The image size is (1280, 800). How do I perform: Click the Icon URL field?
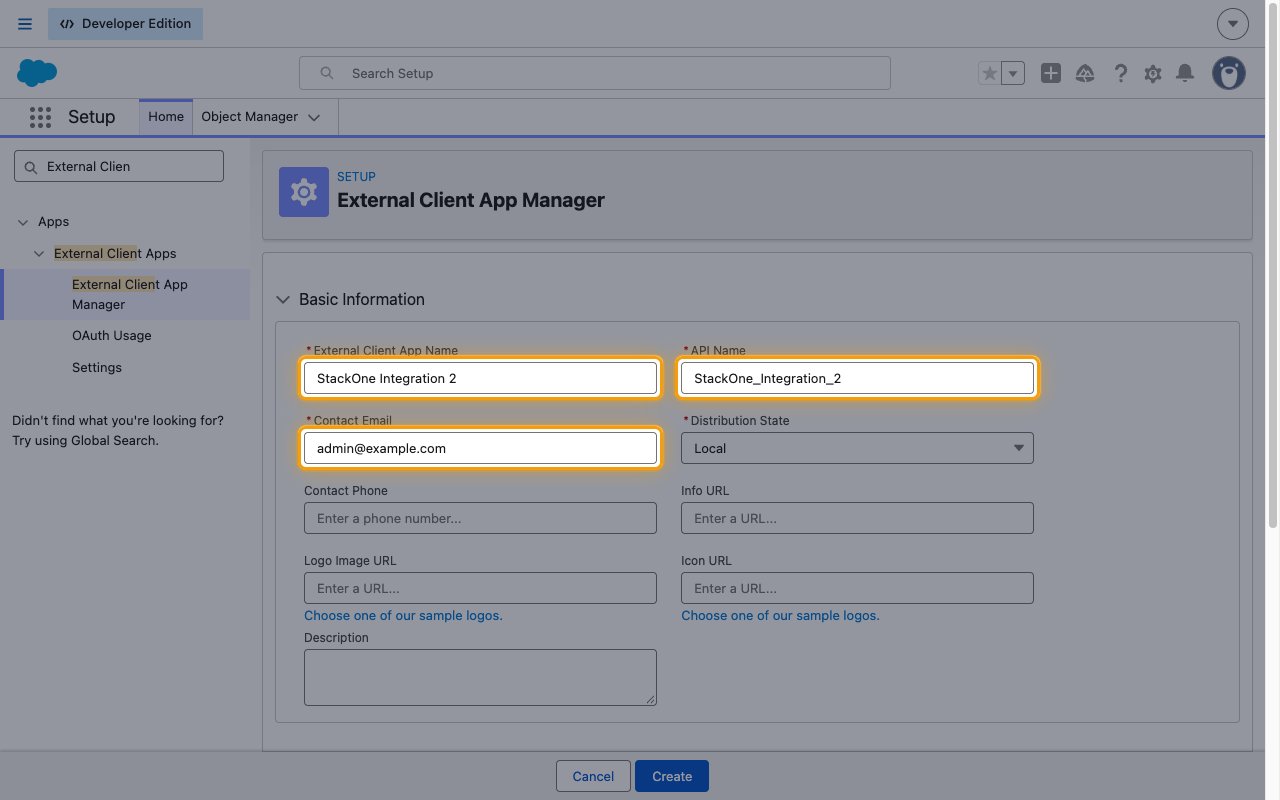click(857, 588)
